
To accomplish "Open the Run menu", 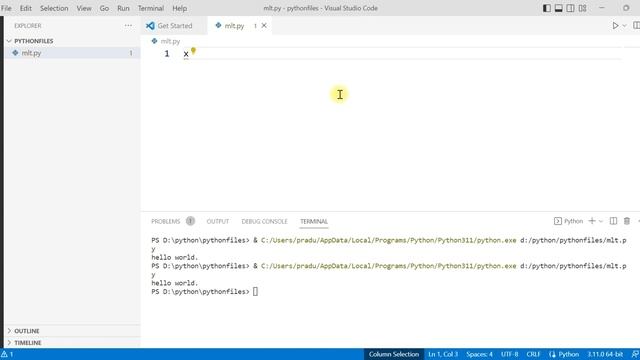I will point(123,8).
